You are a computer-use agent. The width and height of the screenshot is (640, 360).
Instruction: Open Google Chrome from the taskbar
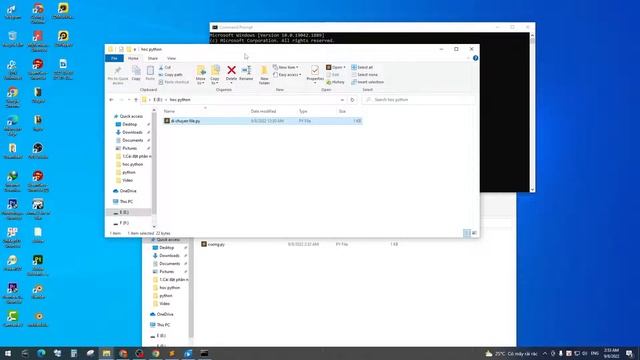click(x=156, y=353)
